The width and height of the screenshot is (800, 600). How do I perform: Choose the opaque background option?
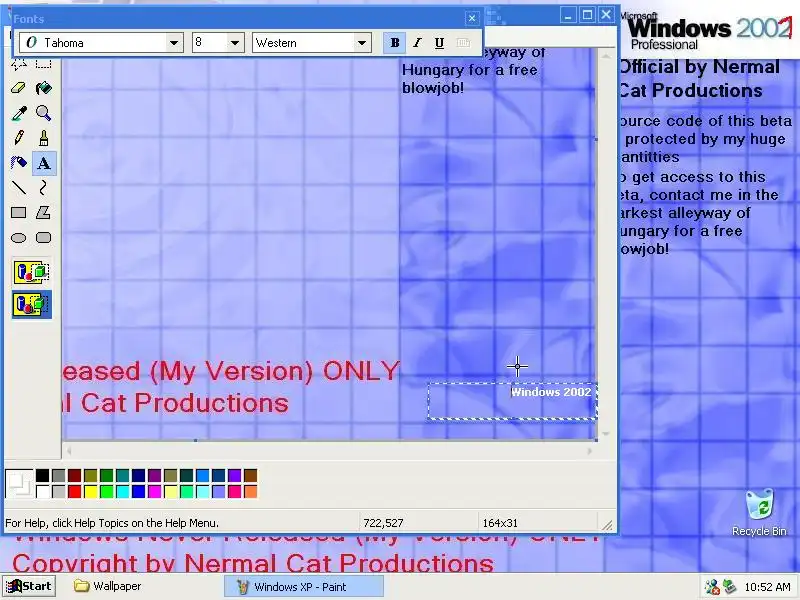pyautogui.click(x=32, y=272)
